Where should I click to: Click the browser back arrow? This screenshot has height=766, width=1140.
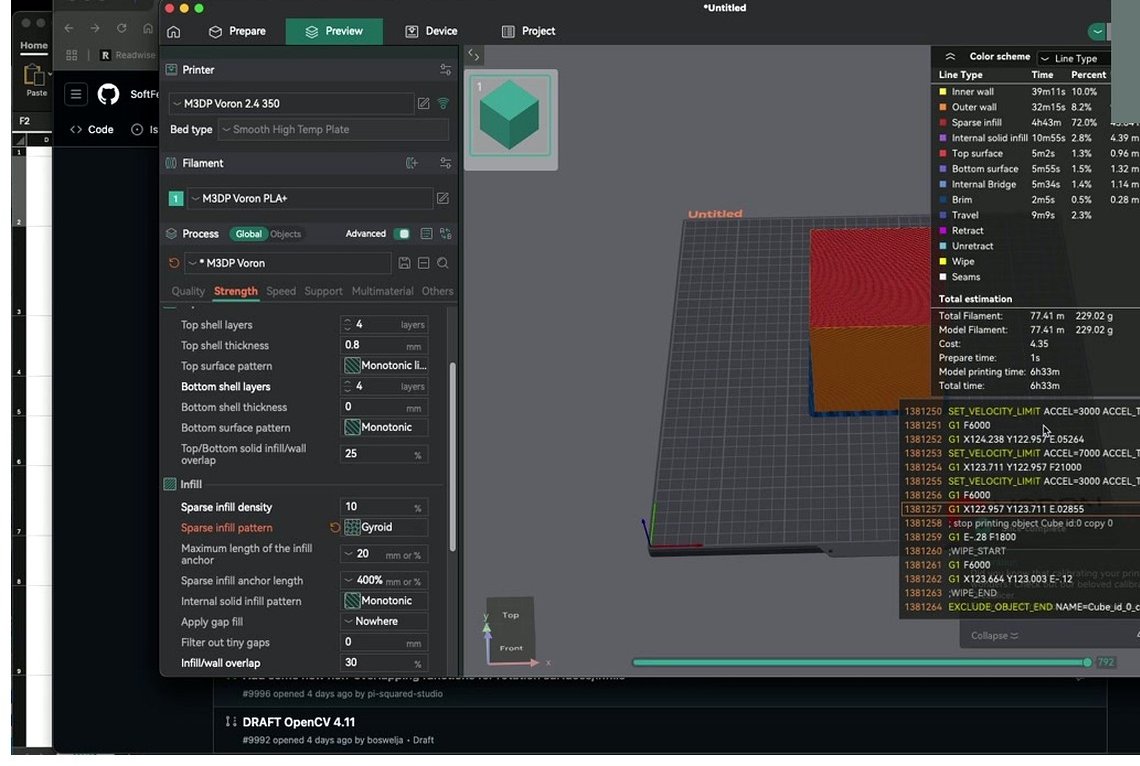point(68,28)
